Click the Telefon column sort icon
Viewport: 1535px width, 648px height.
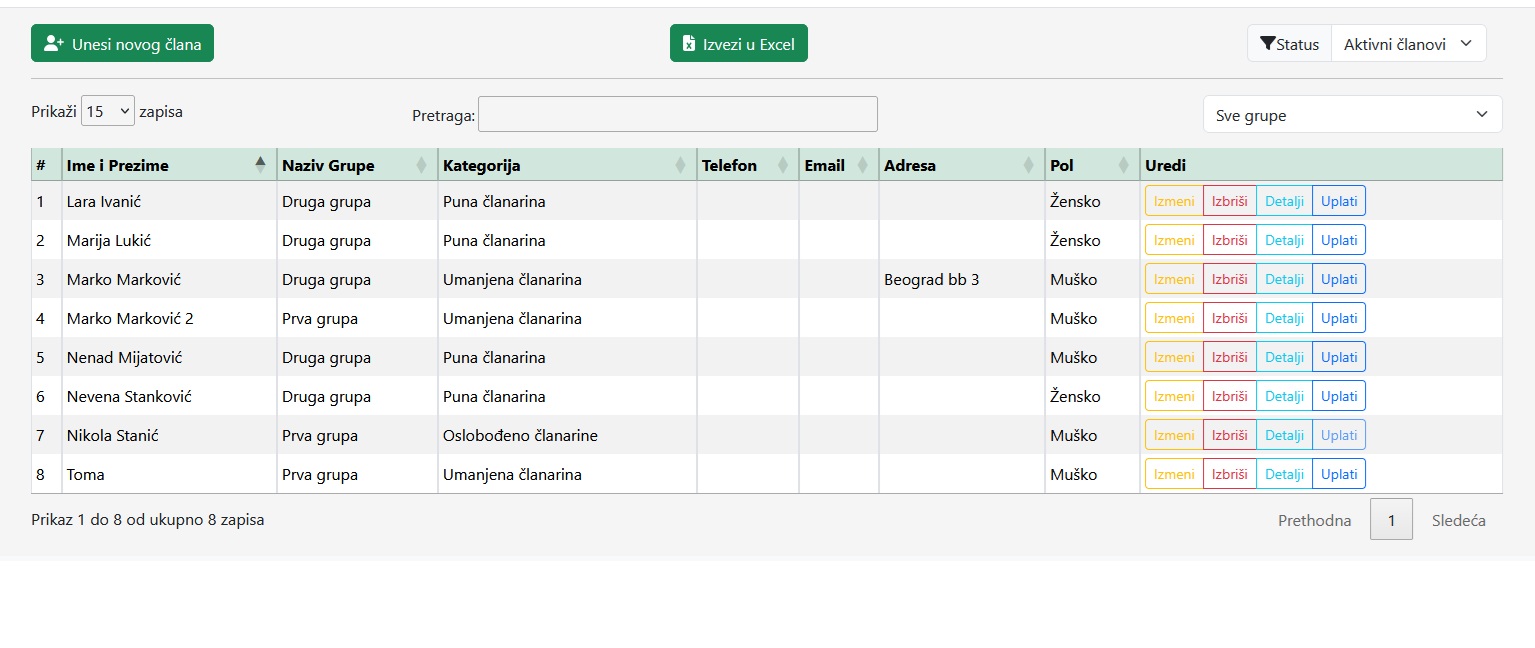(x=783, y=165)
